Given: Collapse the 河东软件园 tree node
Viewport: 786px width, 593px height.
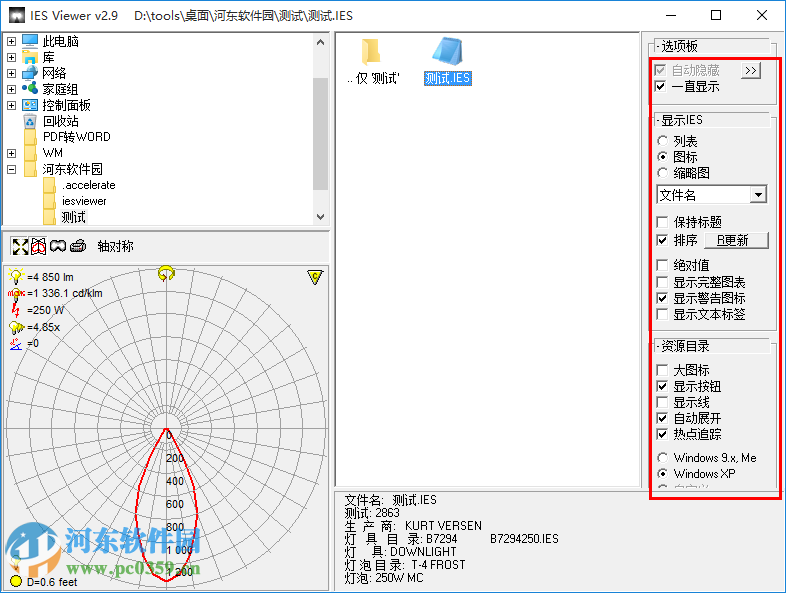Looking at the screenshot, I should click(12, 169).
